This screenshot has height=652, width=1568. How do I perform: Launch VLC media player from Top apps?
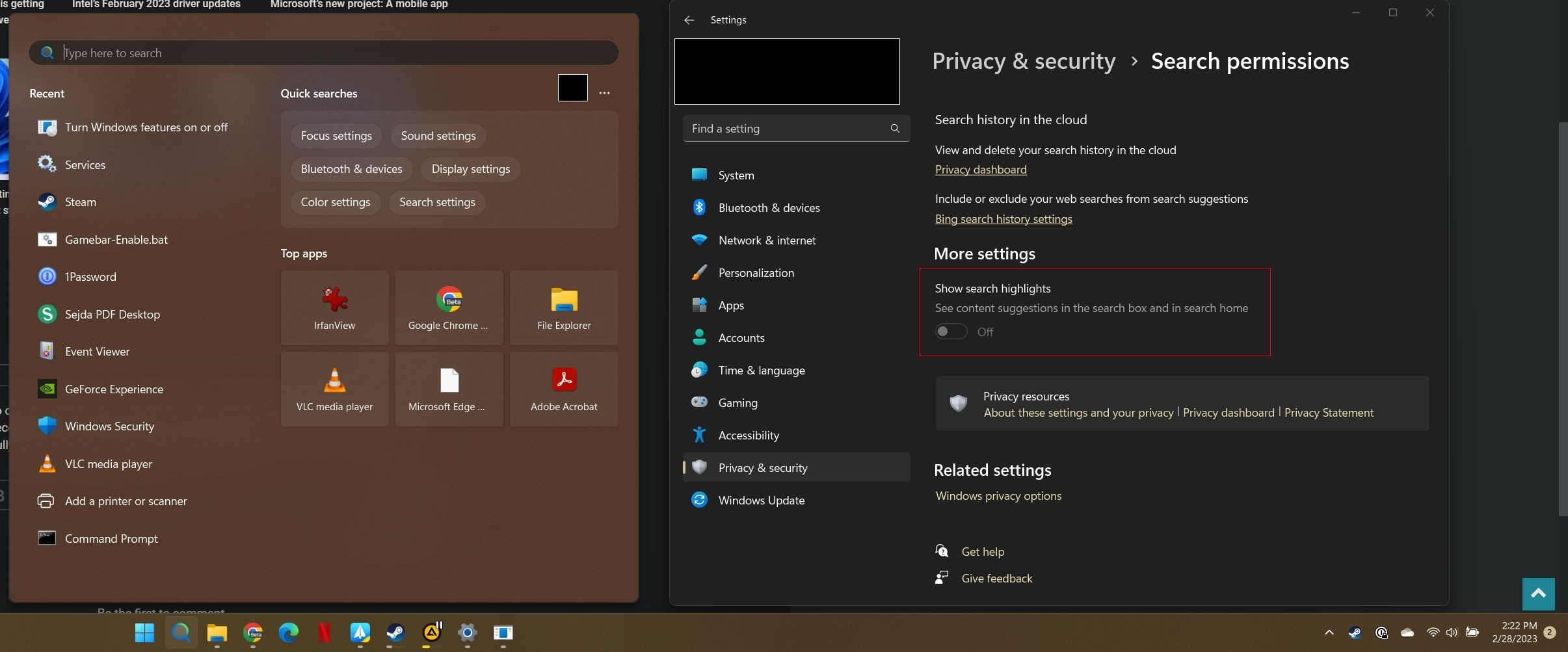click(334, 388)
